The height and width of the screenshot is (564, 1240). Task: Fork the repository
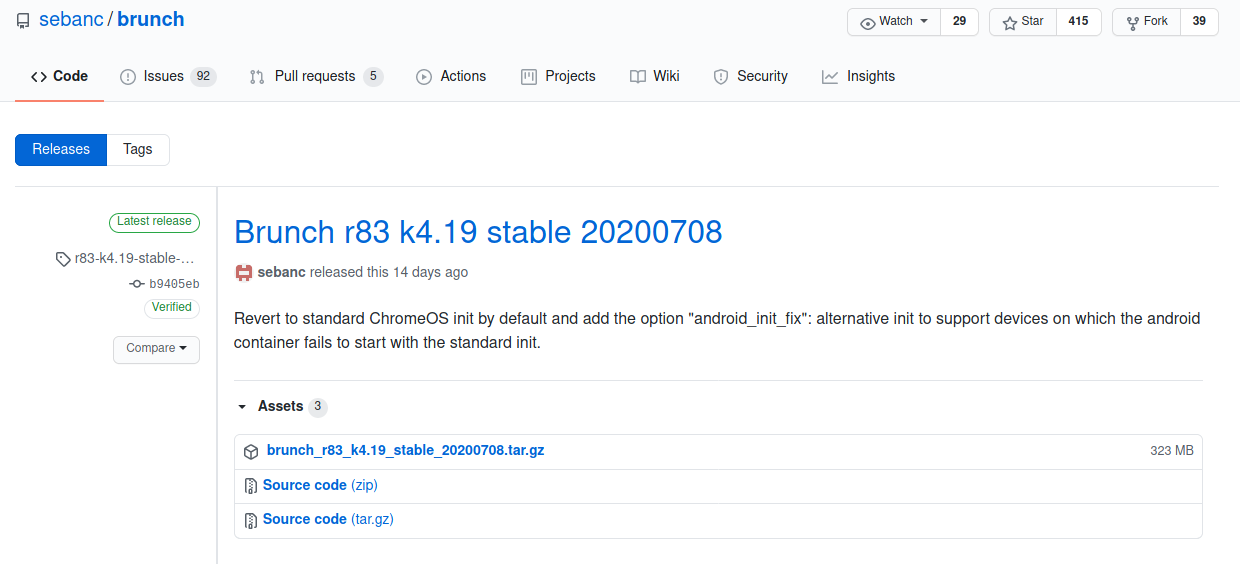[1146, 22]
